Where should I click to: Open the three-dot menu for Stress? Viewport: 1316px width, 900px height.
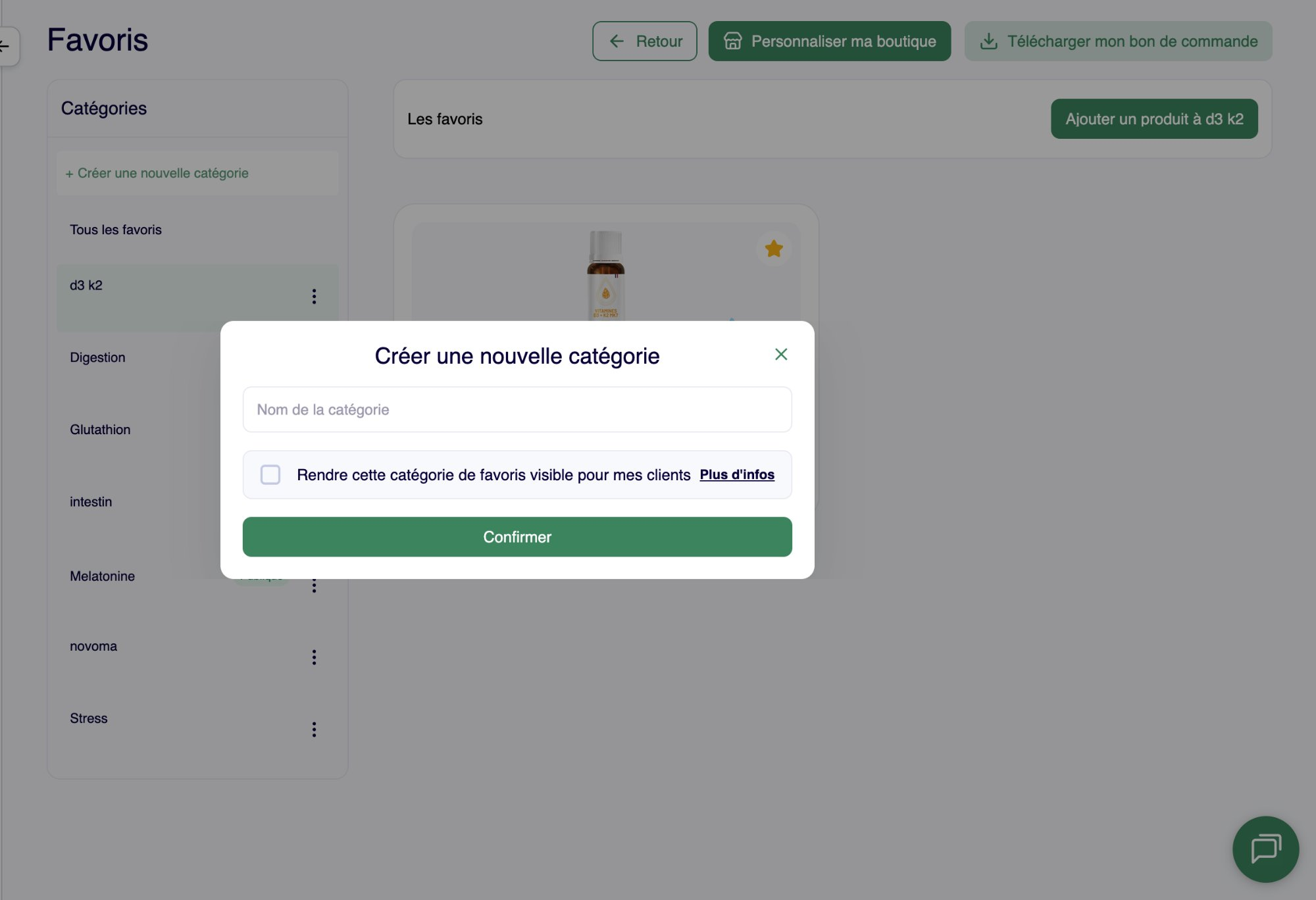(x=314, y=729)
